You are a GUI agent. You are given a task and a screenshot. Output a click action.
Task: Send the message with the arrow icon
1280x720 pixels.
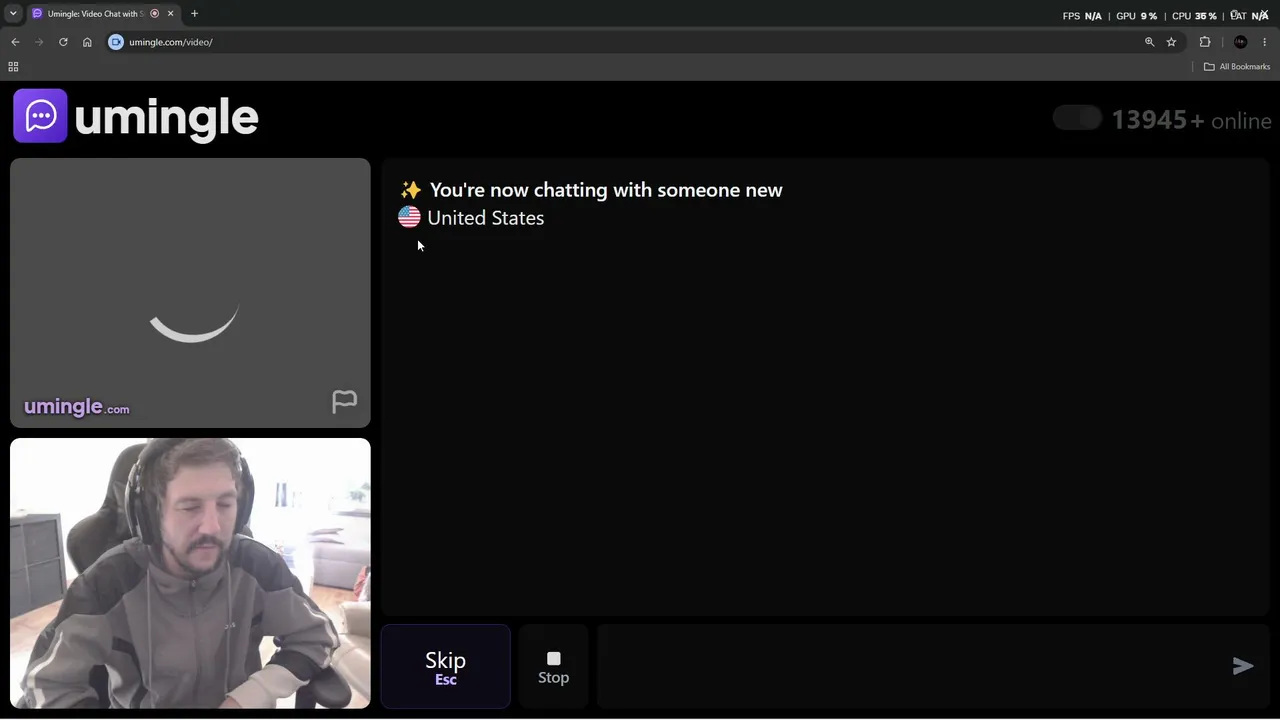coord(1243,666)
